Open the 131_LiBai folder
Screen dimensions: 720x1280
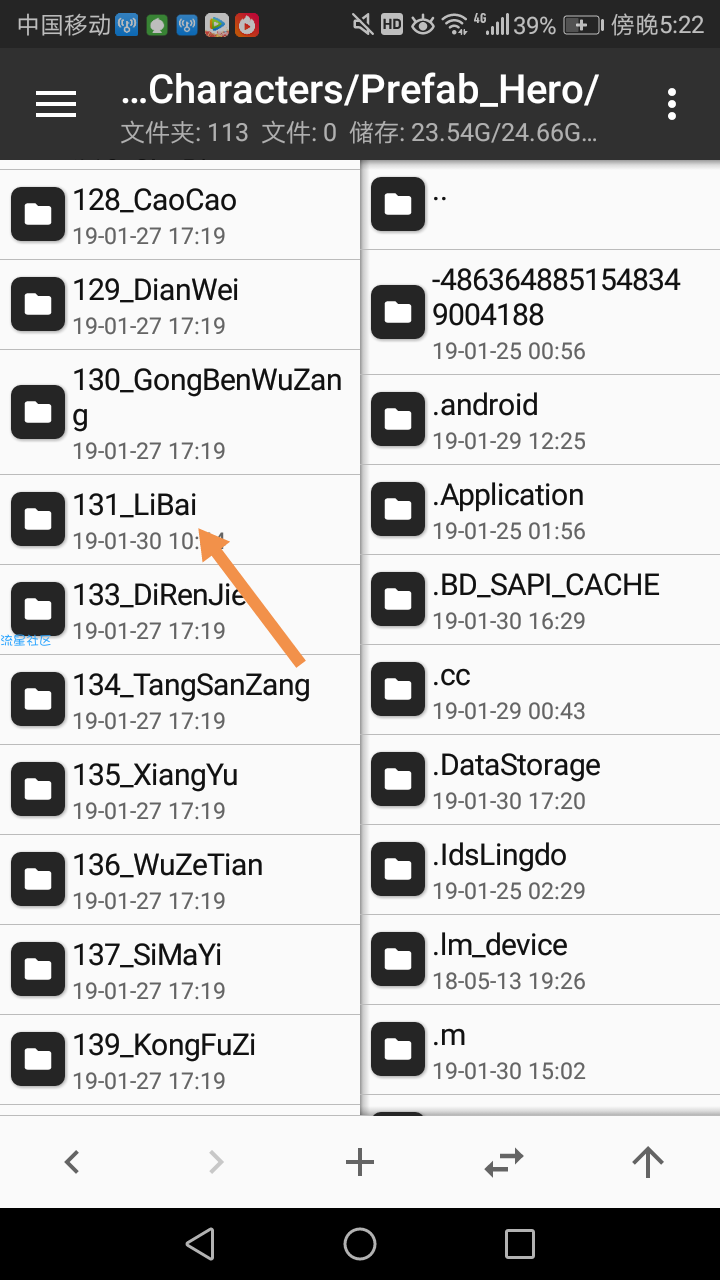tap(180, 520)
